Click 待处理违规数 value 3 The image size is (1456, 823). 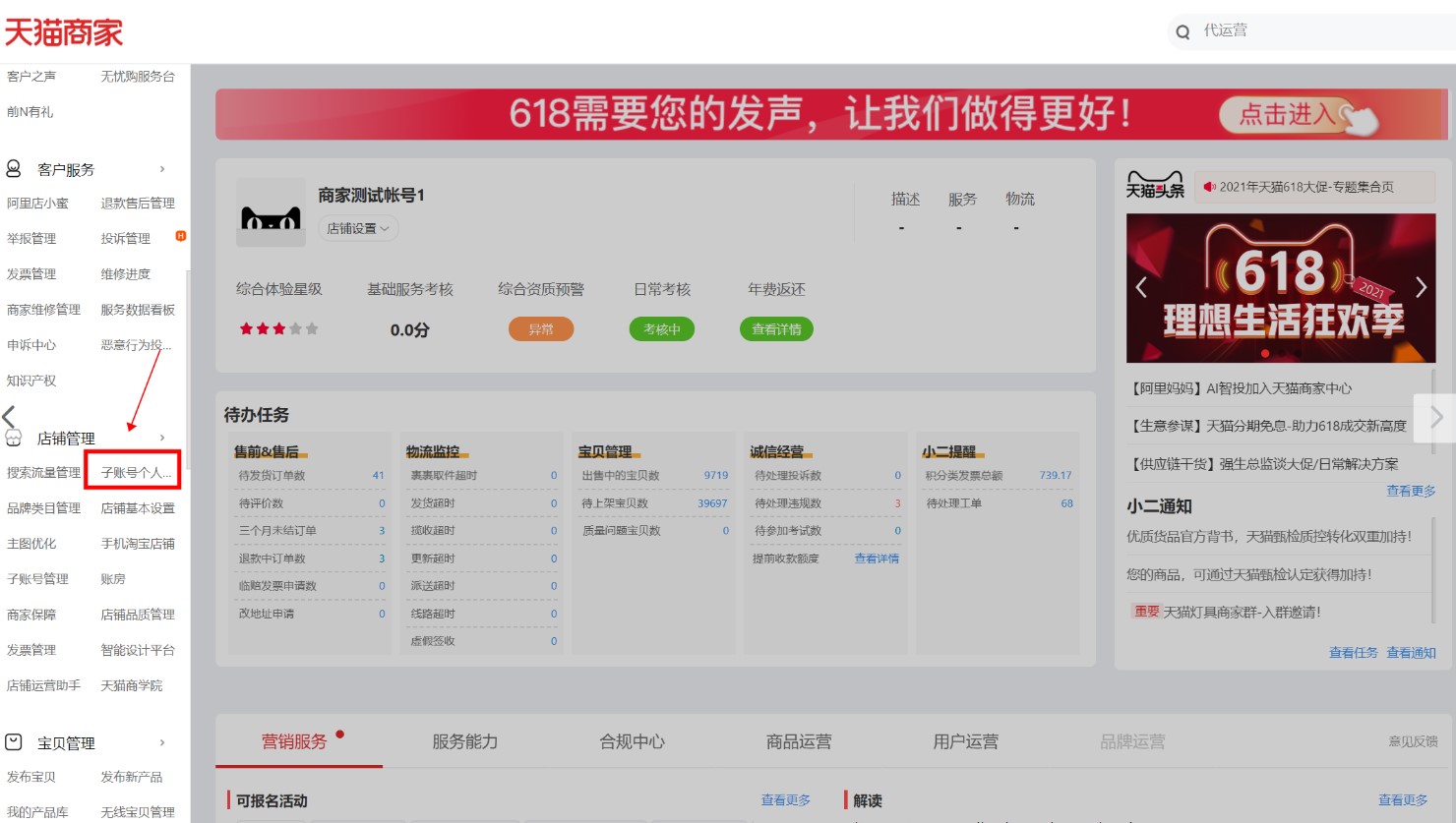click(897, 502)
